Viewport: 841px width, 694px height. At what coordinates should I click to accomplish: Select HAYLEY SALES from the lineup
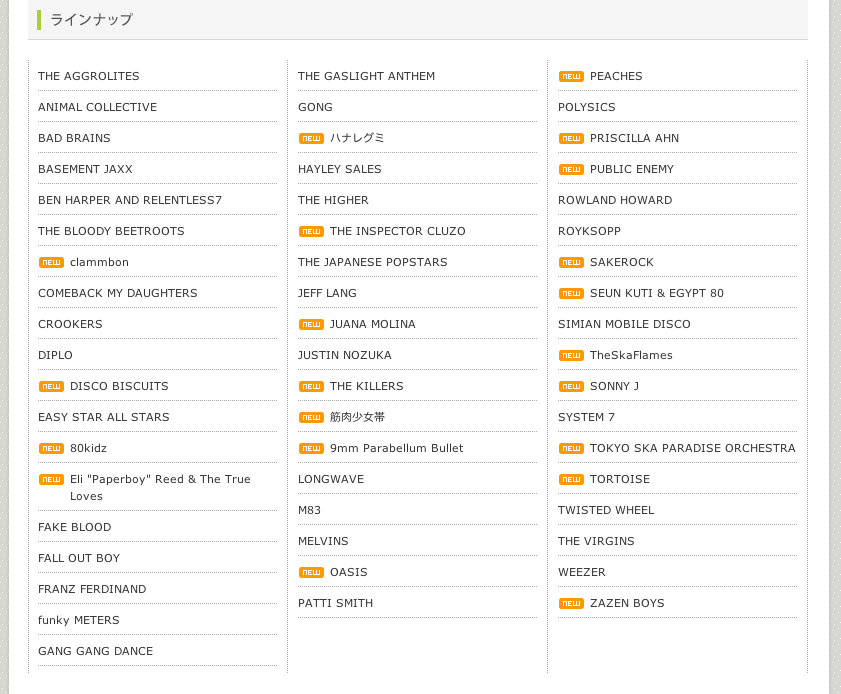click(340, 169)
